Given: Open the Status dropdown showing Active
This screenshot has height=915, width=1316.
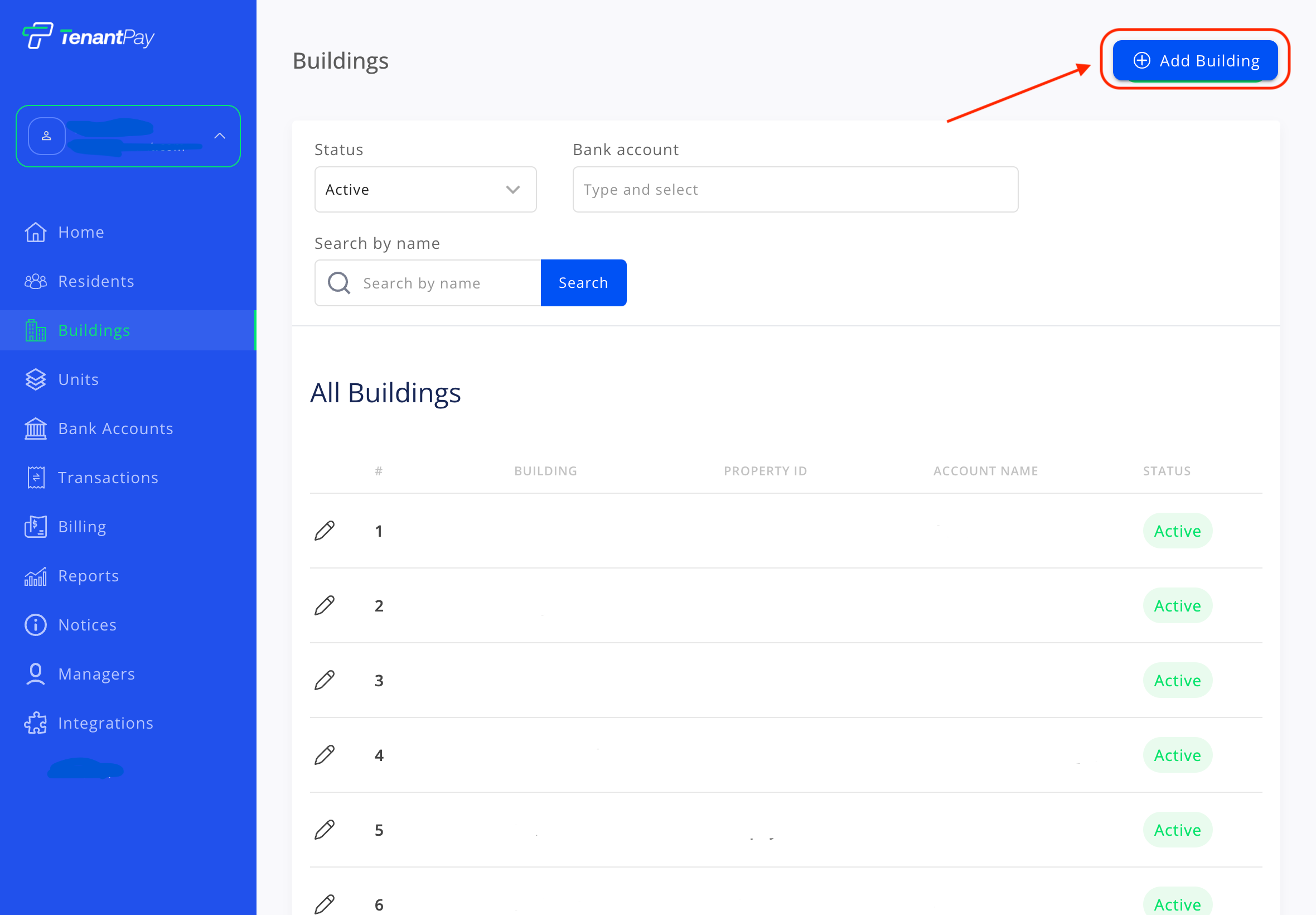Looking at the screenshot, I should [x=425, y=190].
